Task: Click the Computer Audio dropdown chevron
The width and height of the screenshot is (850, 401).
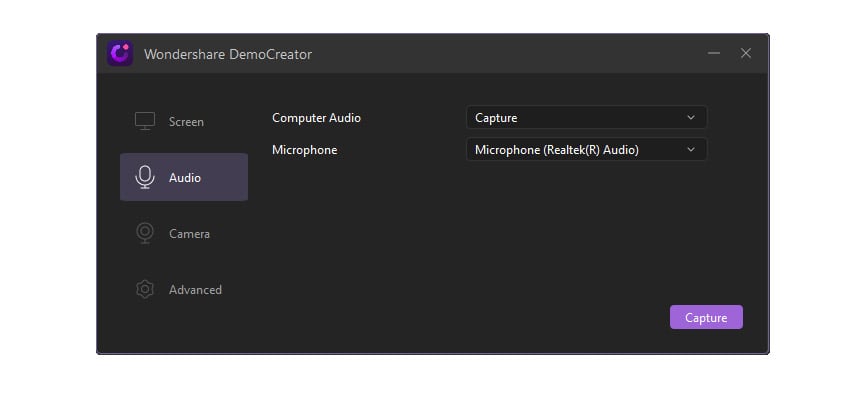Action: tap(691, 118)
